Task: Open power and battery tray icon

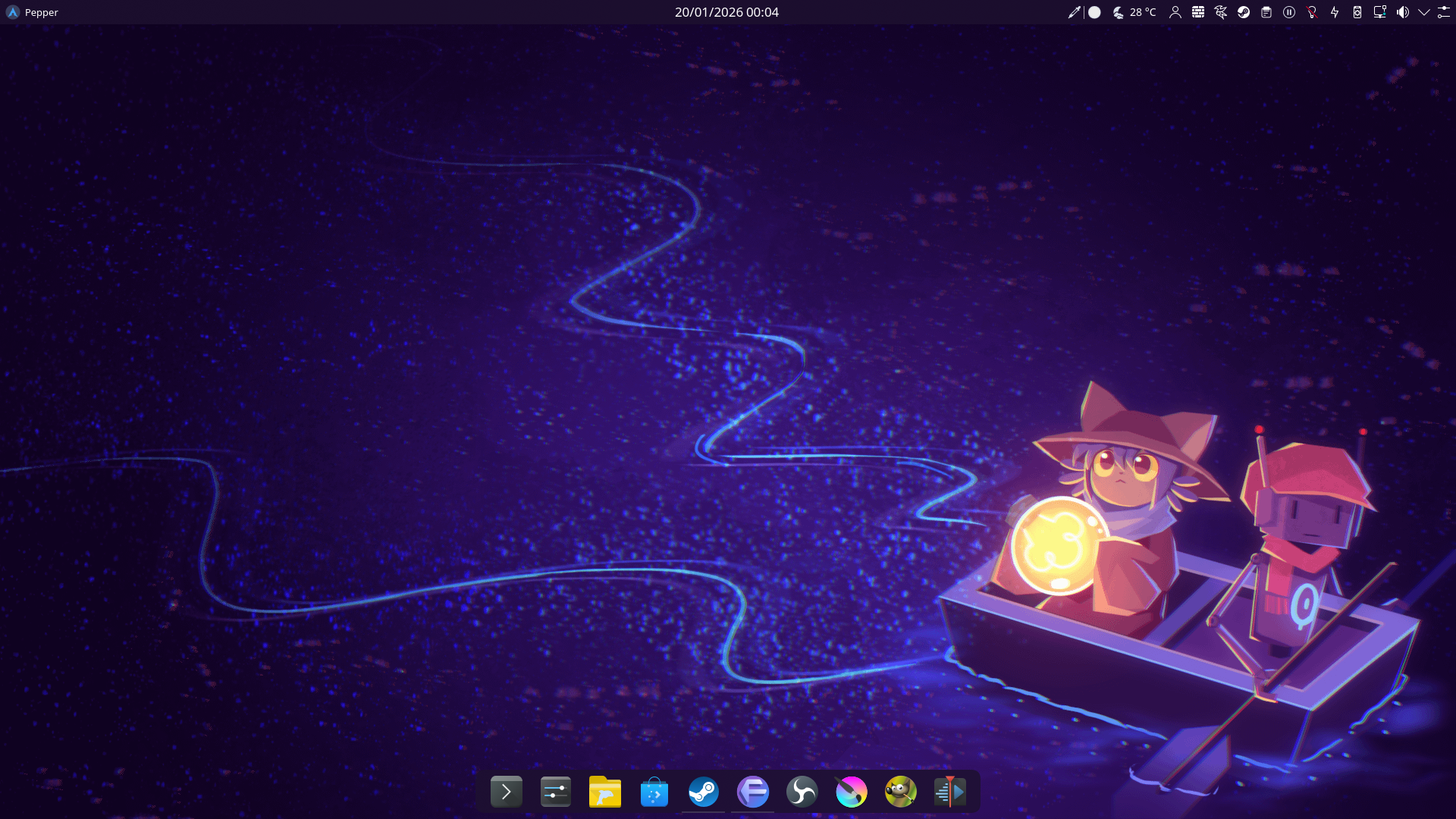Action: 1335,12
